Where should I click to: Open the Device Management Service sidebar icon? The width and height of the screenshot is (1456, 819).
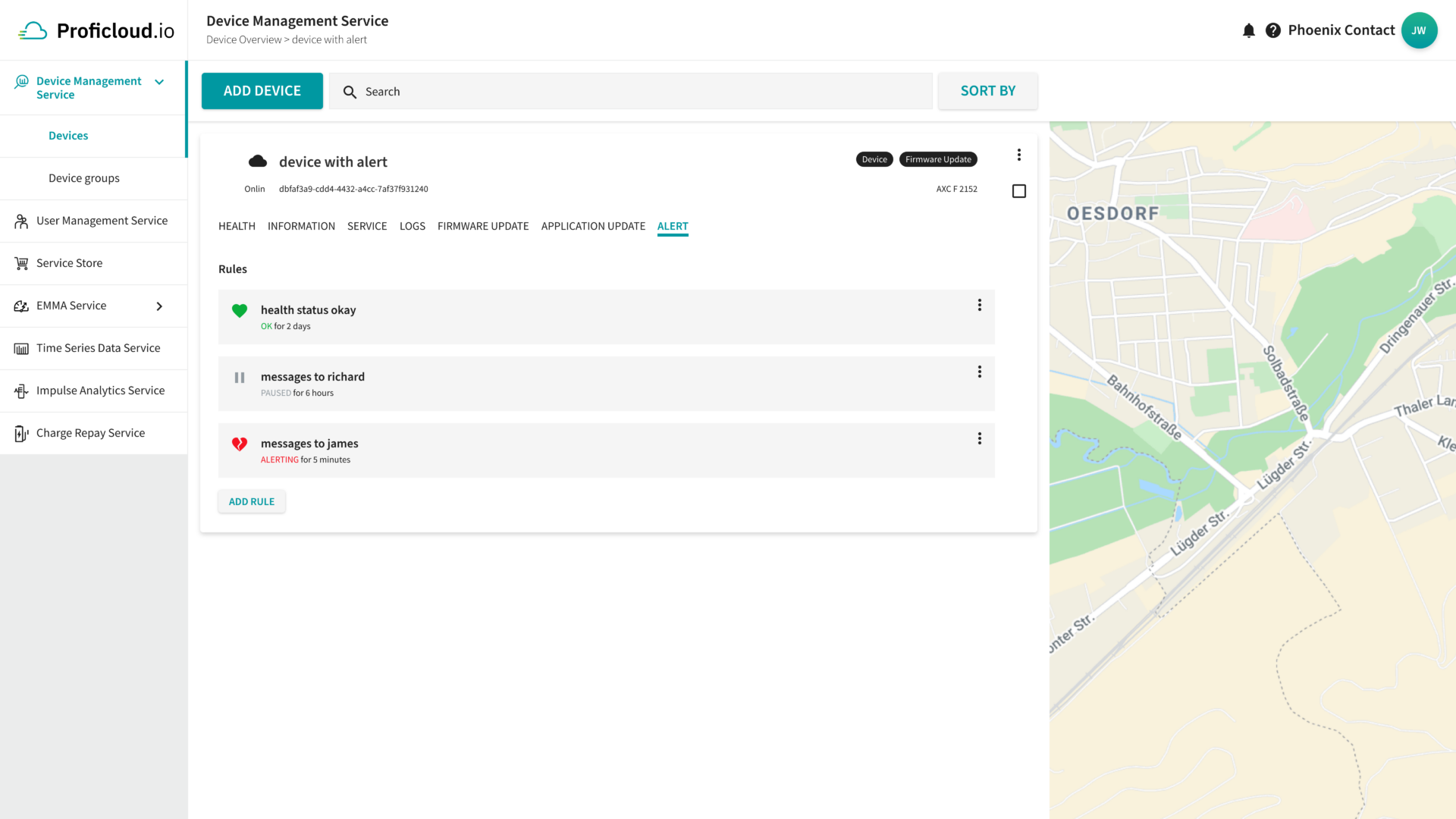coord(22,81)
